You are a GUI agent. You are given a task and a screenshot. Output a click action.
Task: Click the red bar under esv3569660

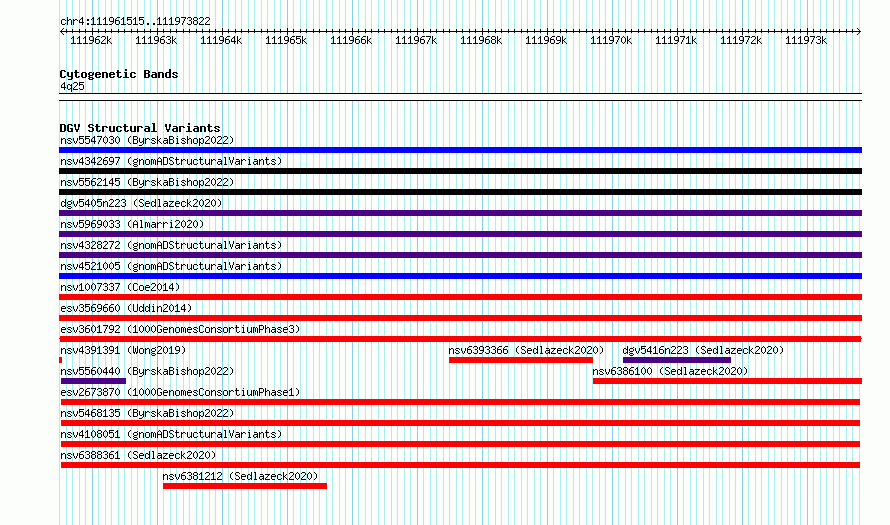pos(460,318)
